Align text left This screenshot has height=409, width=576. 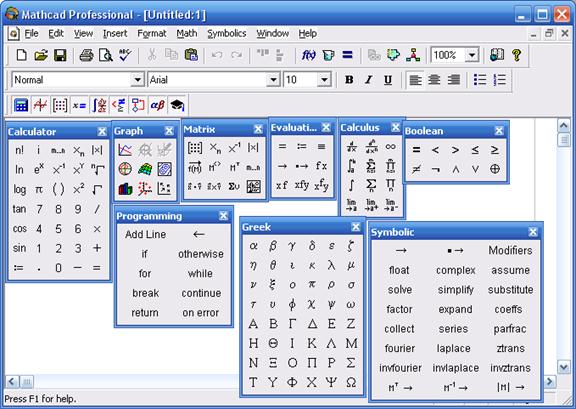(415, 80)
